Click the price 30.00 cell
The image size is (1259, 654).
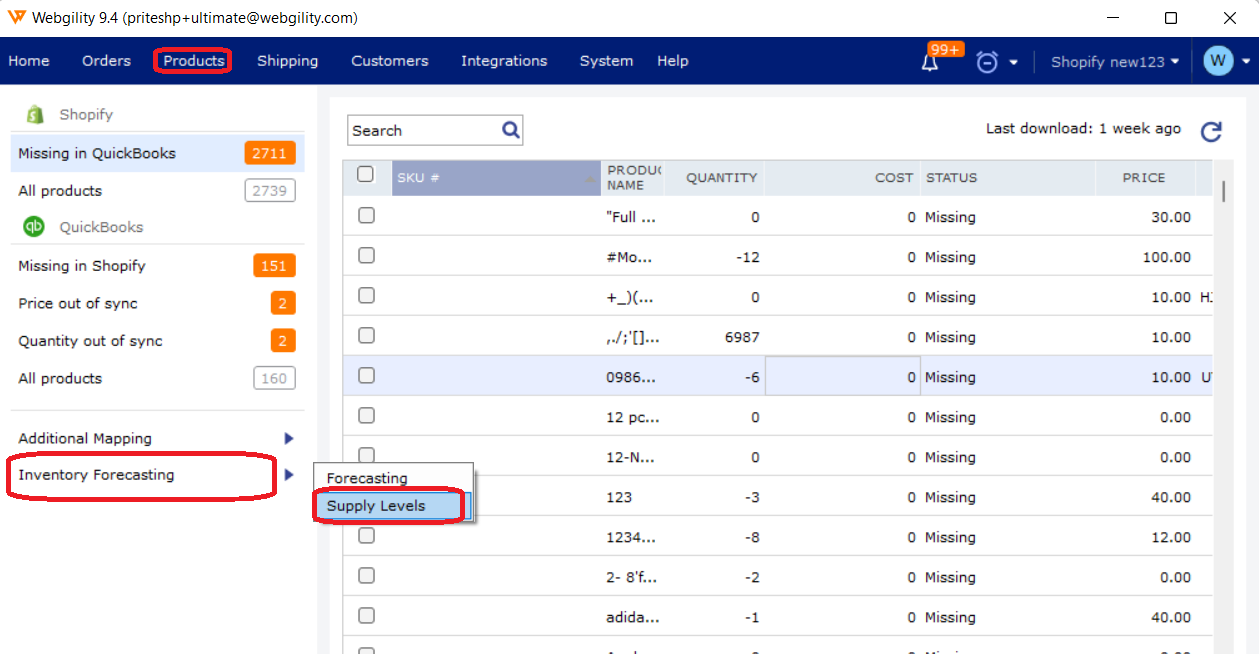[x=1170, y=217]
